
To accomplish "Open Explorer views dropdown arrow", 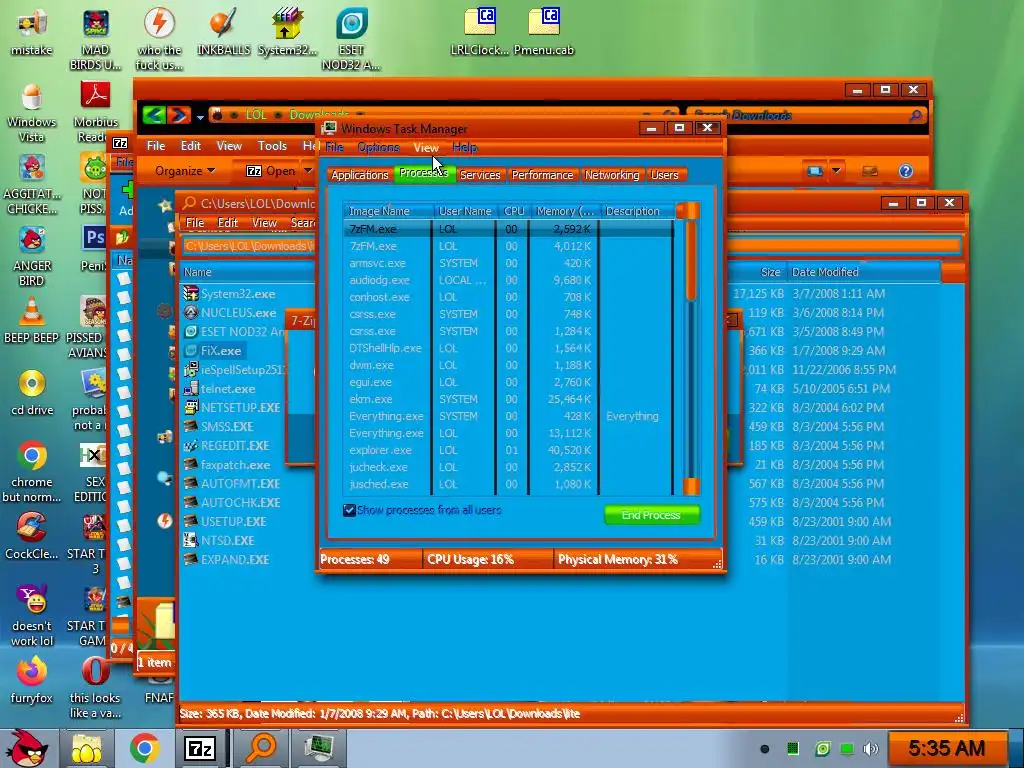I will (836, 171).
